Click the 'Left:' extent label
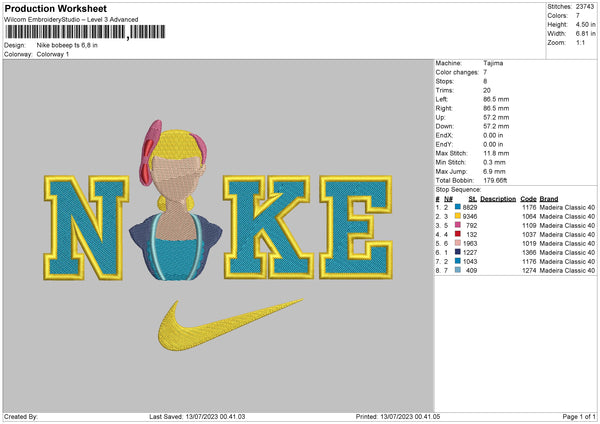 442,99
